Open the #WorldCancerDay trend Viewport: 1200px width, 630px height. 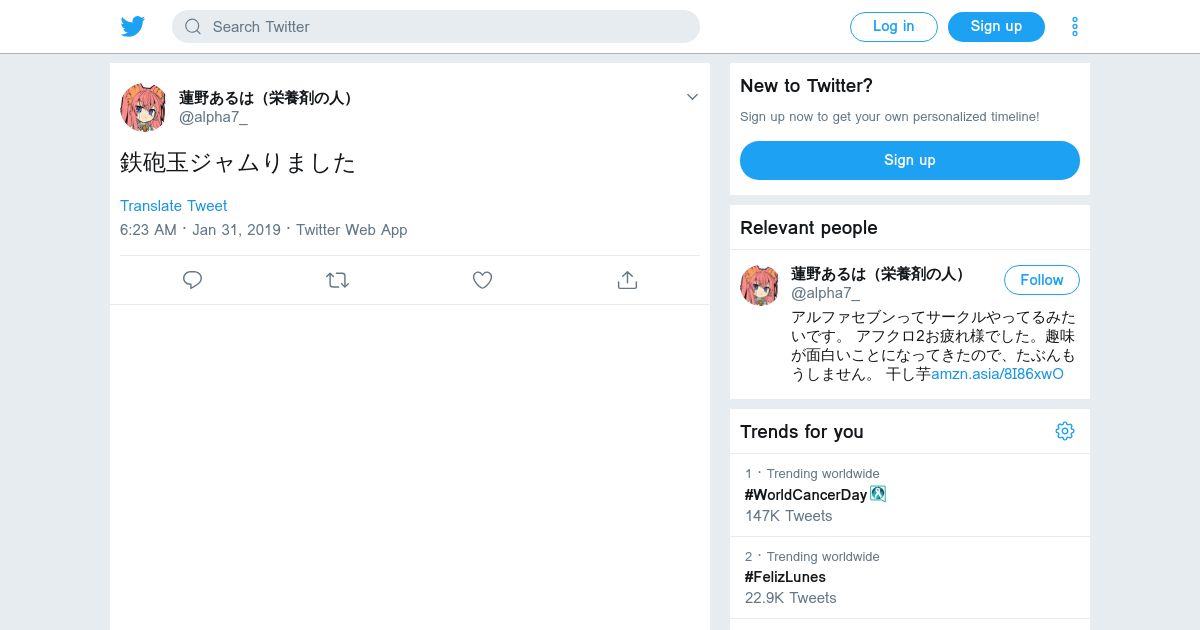click(x=806, y=495)
